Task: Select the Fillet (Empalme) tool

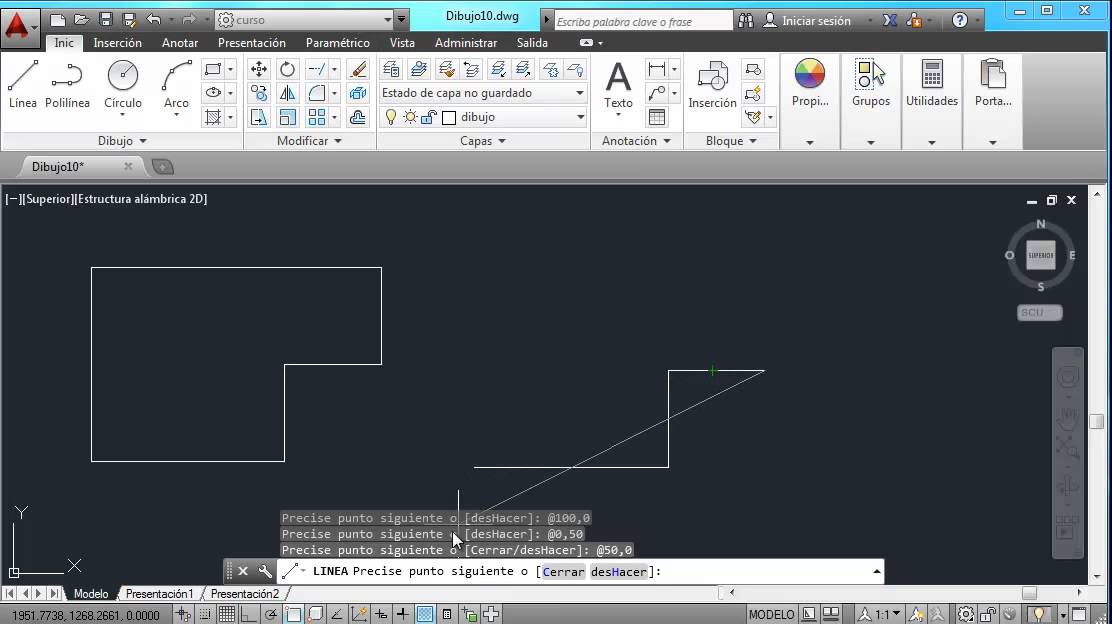Action: (317, 93)
